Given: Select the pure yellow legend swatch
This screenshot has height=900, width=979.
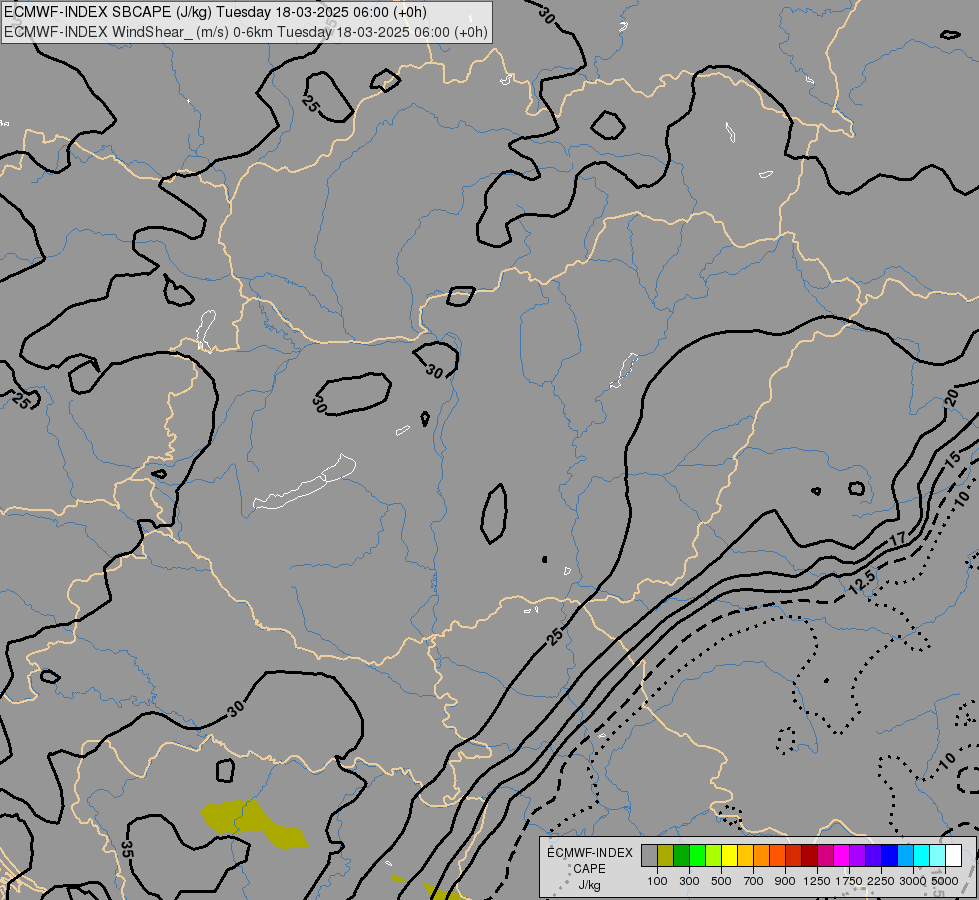Looking at the screenshot, I should click(729, 855).
